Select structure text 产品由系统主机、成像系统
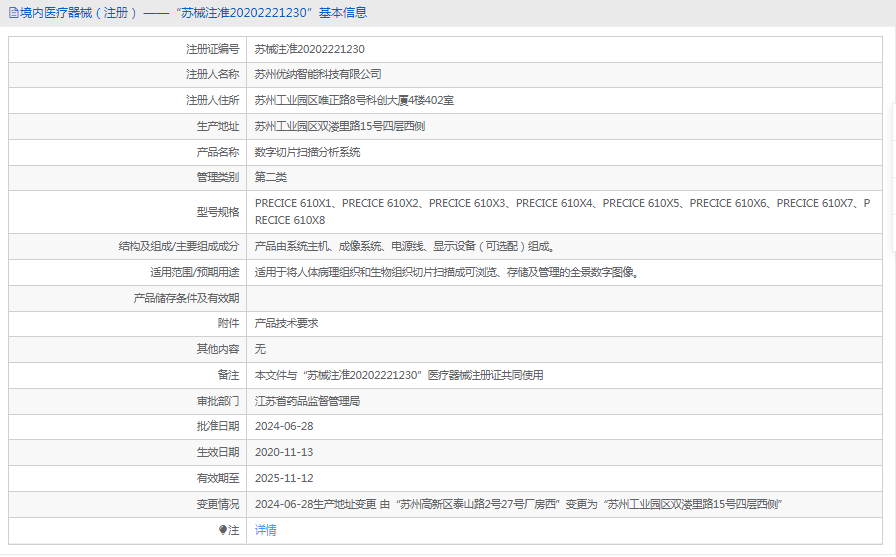 (x=405, y=246)
